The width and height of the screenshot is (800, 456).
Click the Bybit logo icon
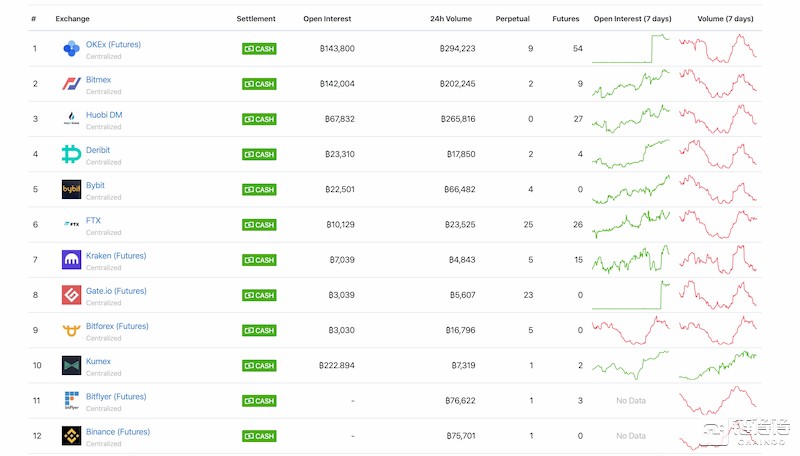71,189
